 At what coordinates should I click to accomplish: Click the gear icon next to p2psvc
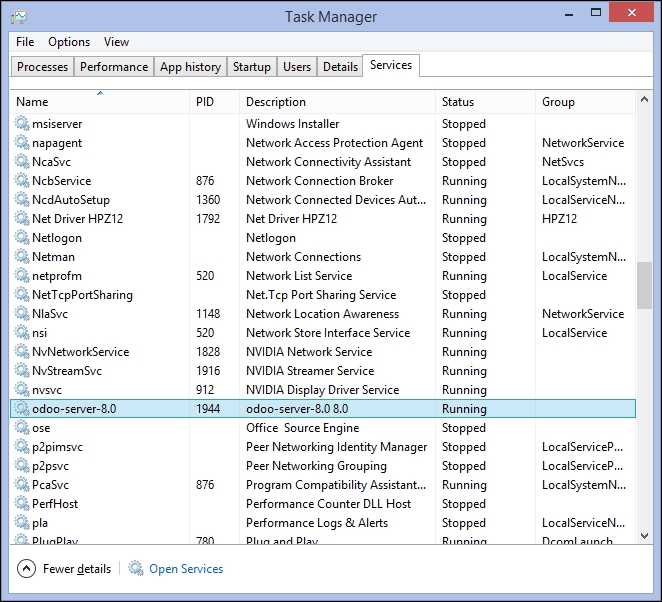click(x=22, y=465)
